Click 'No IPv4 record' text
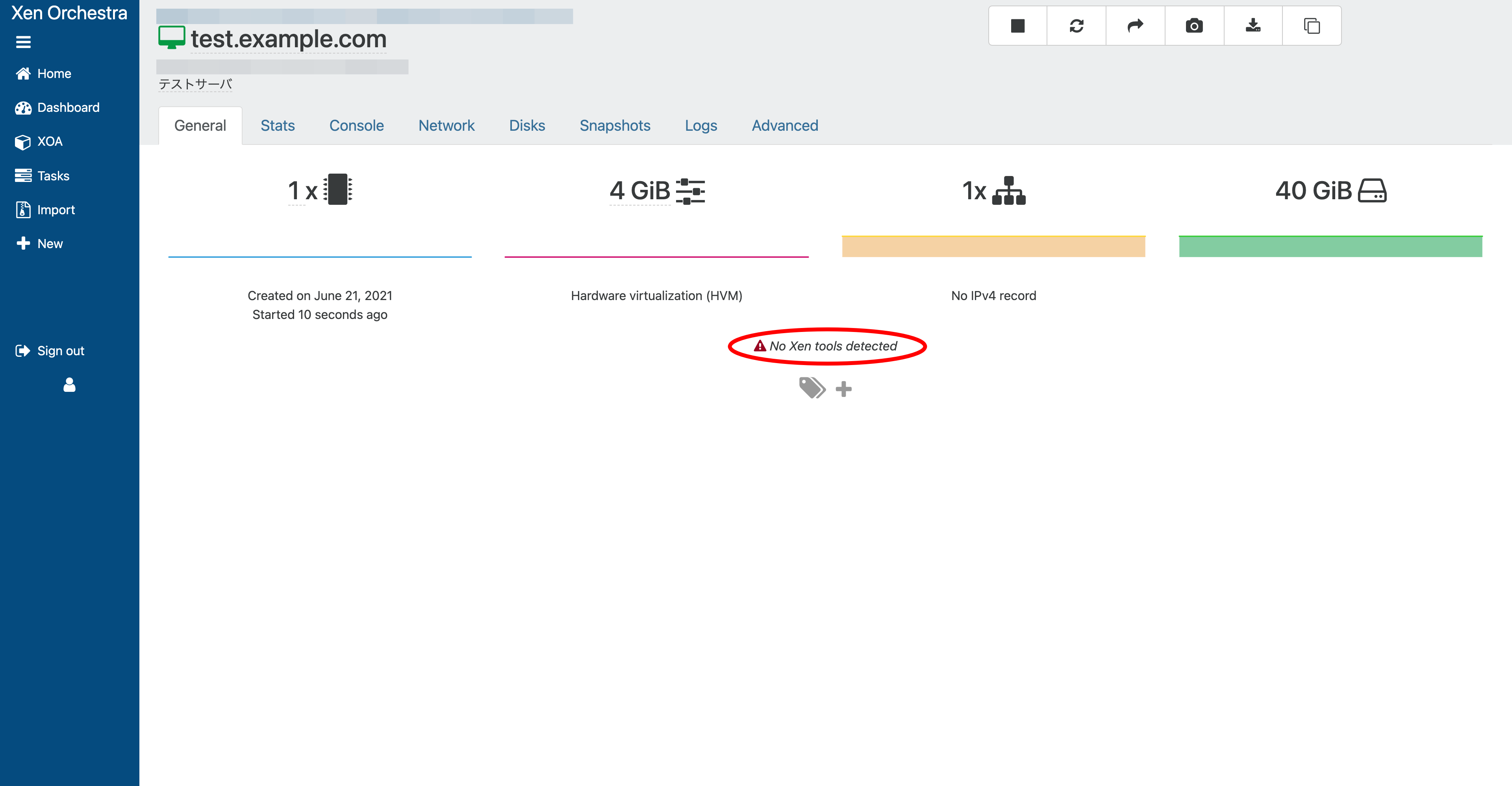The image size is (1512, 786). [993, 296]
